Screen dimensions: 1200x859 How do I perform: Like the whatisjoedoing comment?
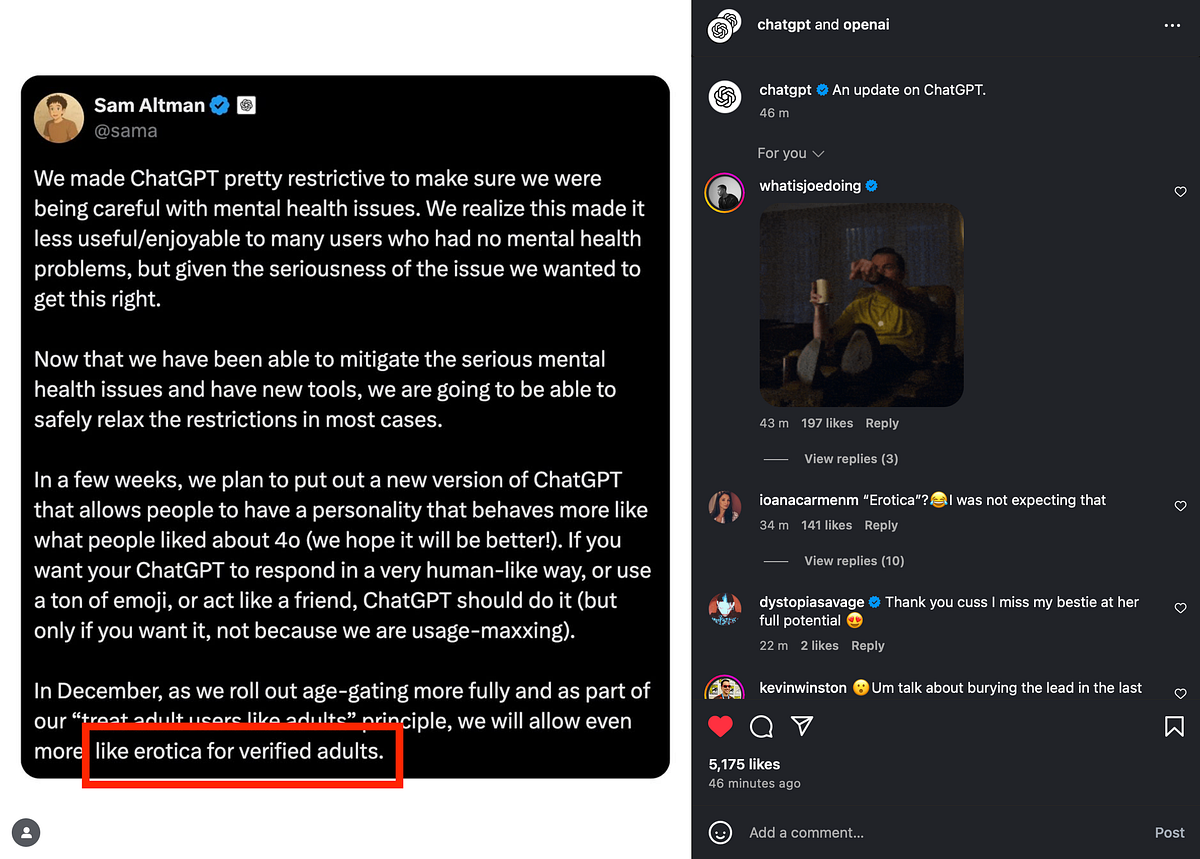click(x=1180, y=192)
